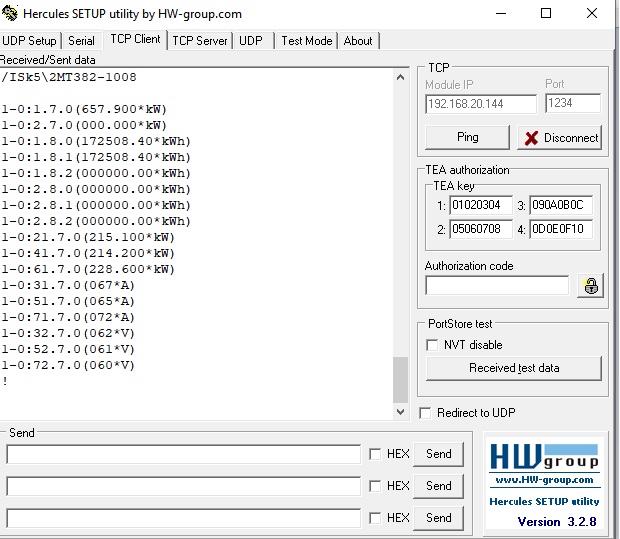Click the first Send text input field
Viewport: 620px width, 539px height.
tap(183, 454)
